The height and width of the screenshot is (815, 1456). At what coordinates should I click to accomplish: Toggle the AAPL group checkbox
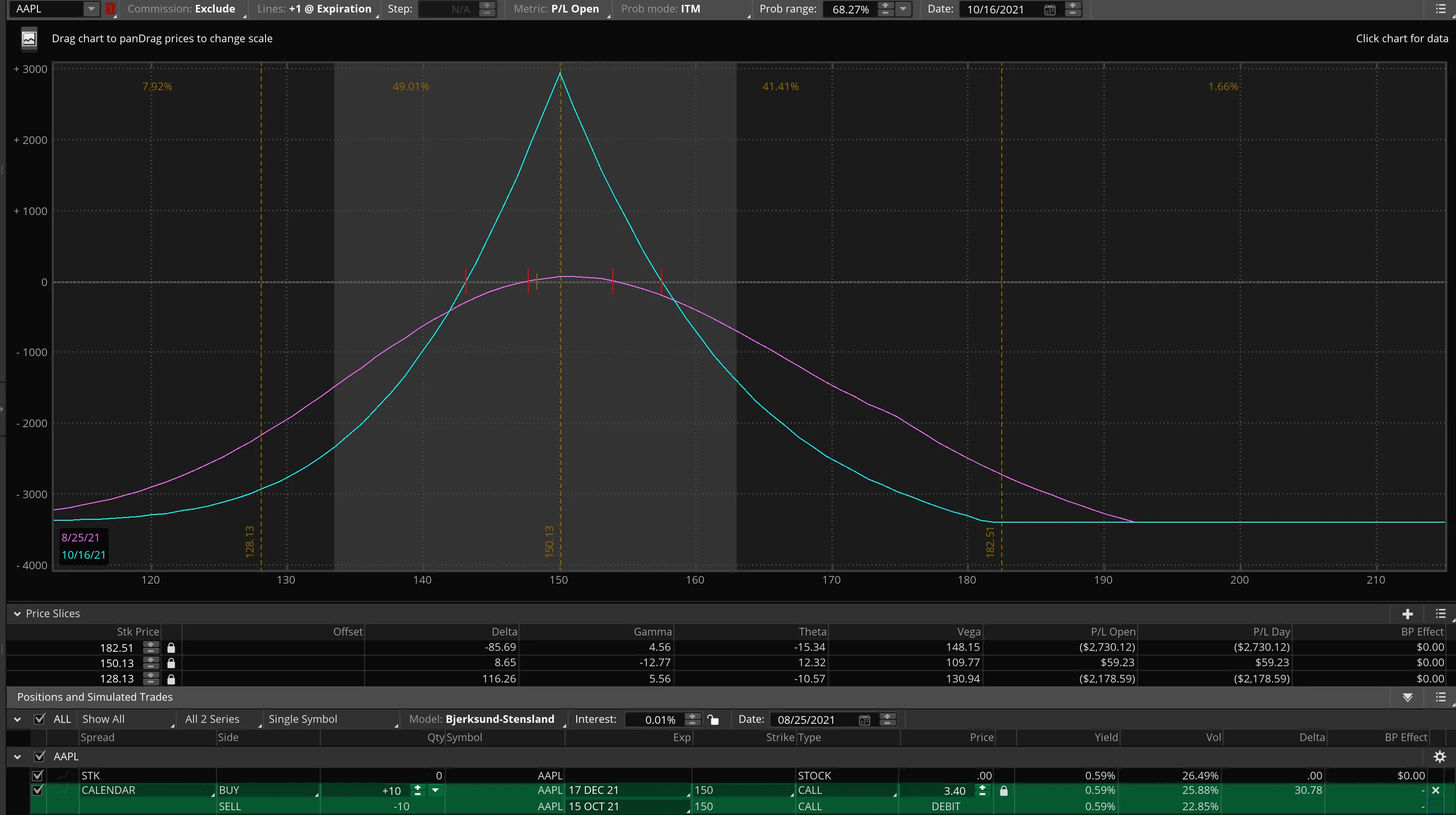click(39, 757)
